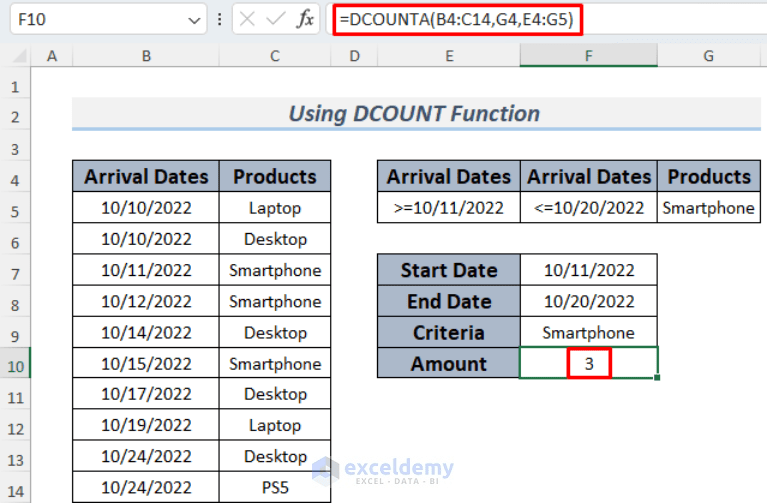Select column G header
Viewport: 767px width, 503px height.
[x=708, y=56]
